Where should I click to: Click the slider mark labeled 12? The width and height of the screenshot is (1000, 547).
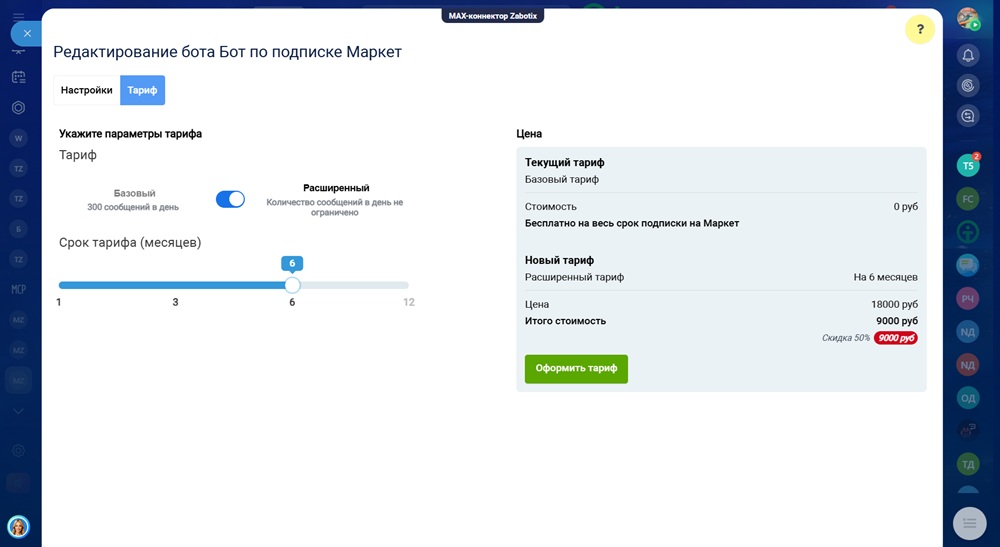(x=409, y=302)
